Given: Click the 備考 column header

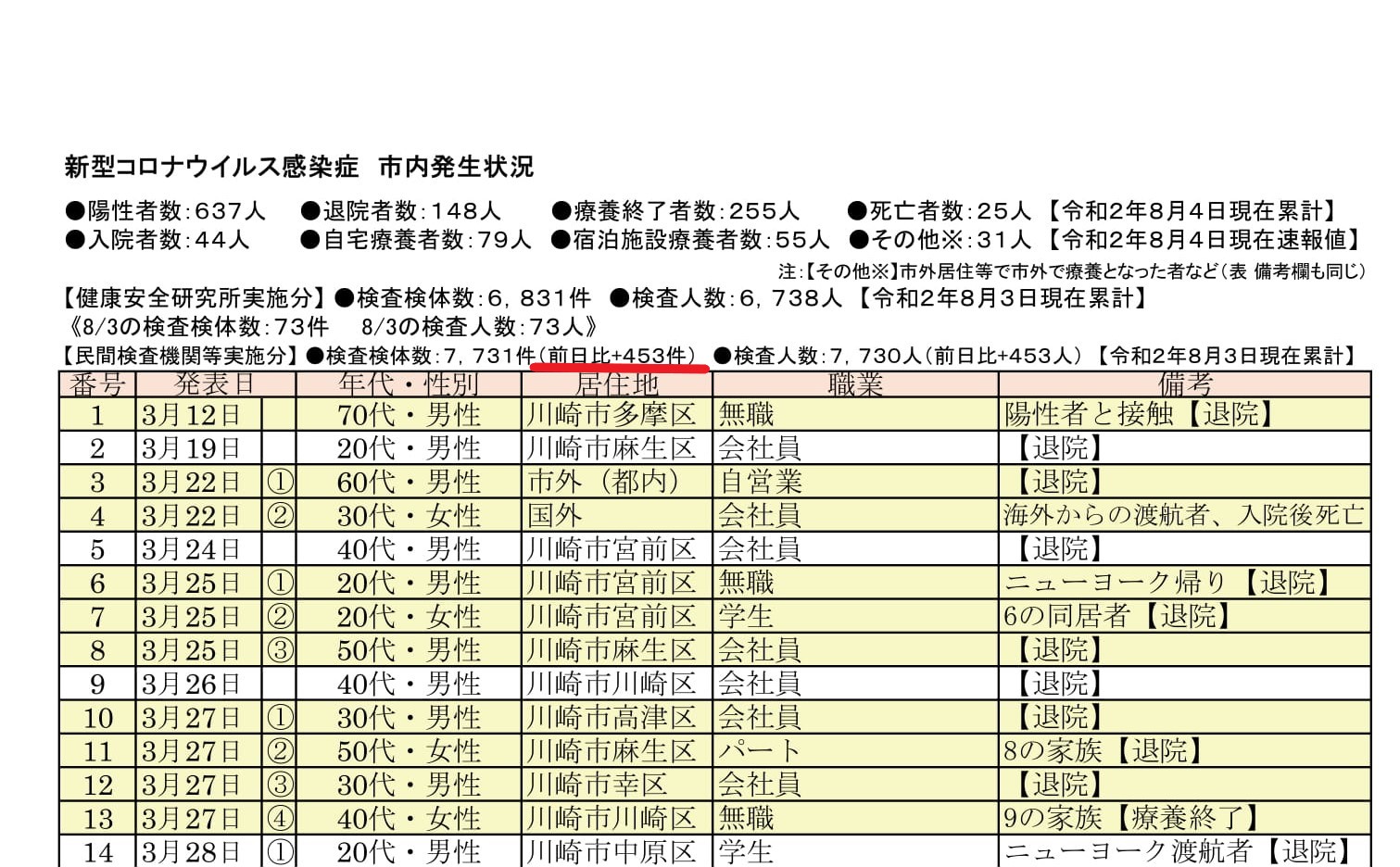Looking at the screenshot, I should [1185, 384].
